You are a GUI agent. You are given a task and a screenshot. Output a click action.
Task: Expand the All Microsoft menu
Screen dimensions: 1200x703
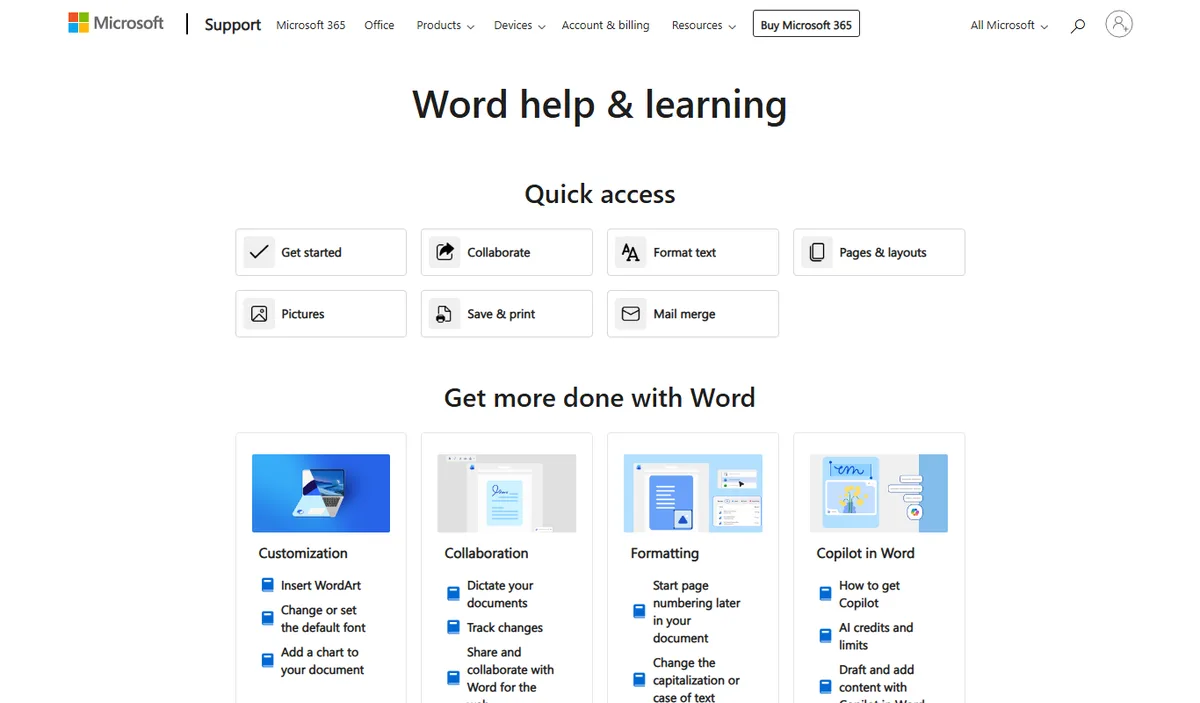click(1009, 25)
